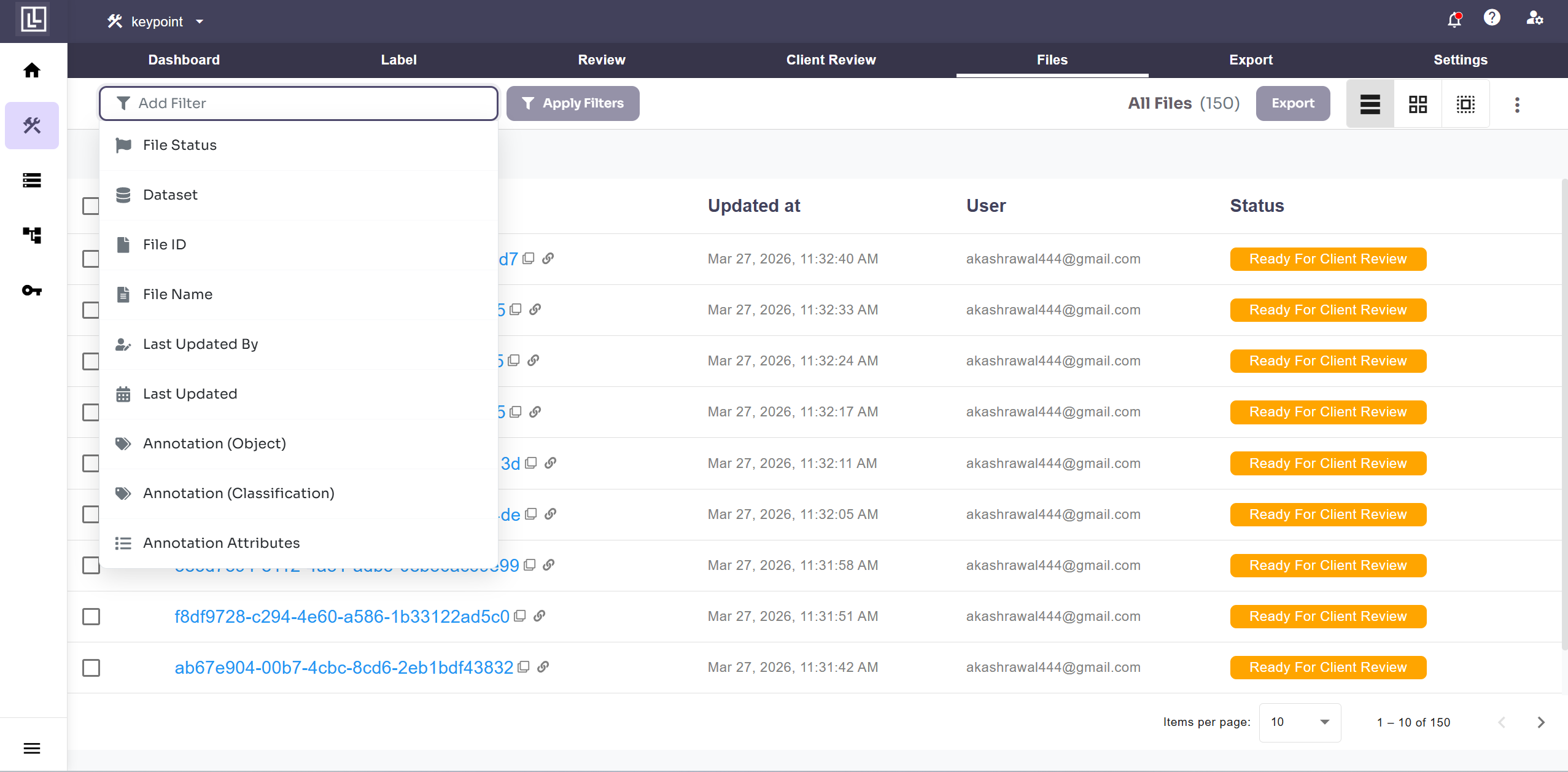
Task: Select the list view layout icon
Action: tap(1370, 104)
